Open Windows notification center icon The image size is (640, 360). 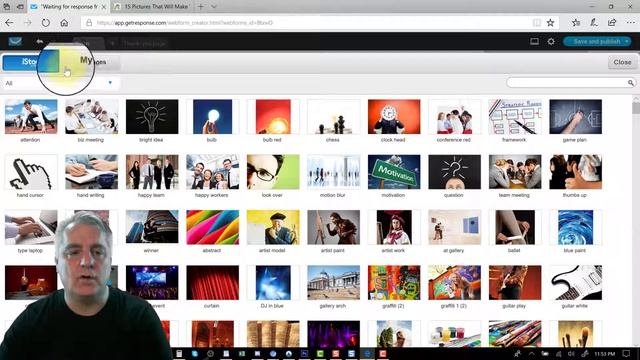pos(627,353)
